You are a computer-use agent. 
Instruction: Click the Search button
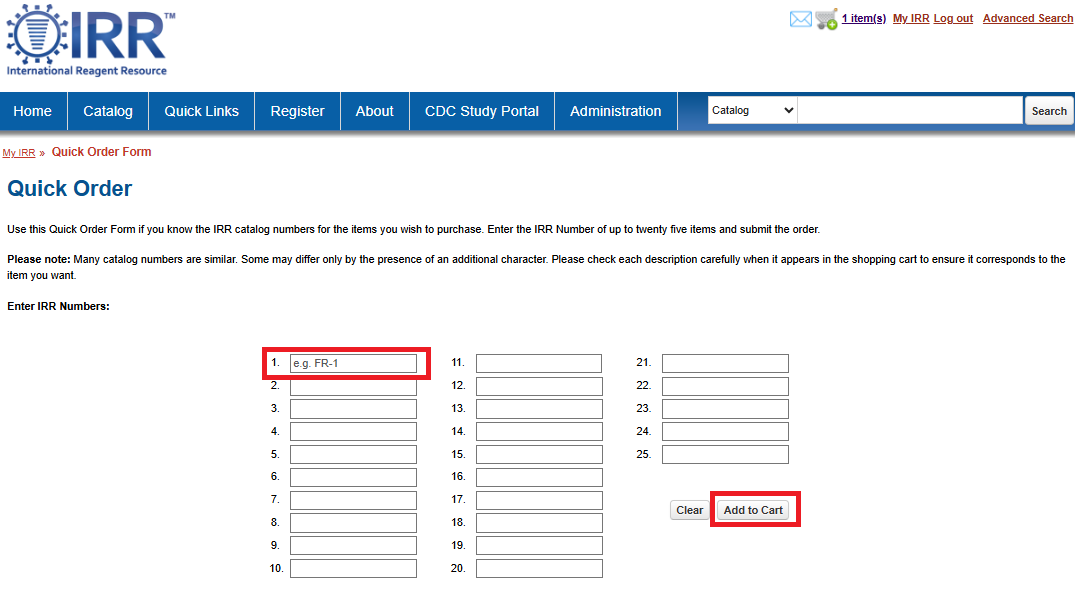click(1049, 111)
